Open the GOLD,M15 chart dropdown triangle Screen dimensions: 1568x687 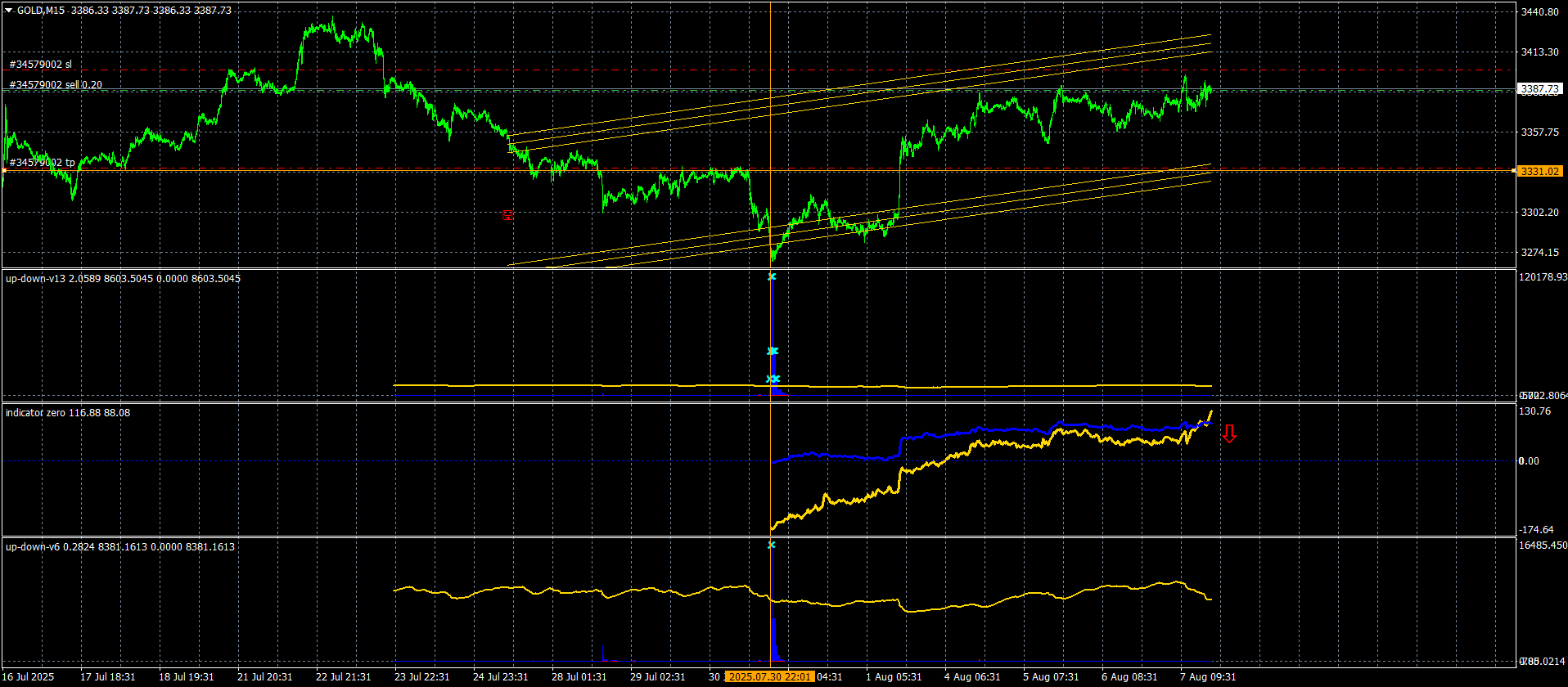pos(8,11)
